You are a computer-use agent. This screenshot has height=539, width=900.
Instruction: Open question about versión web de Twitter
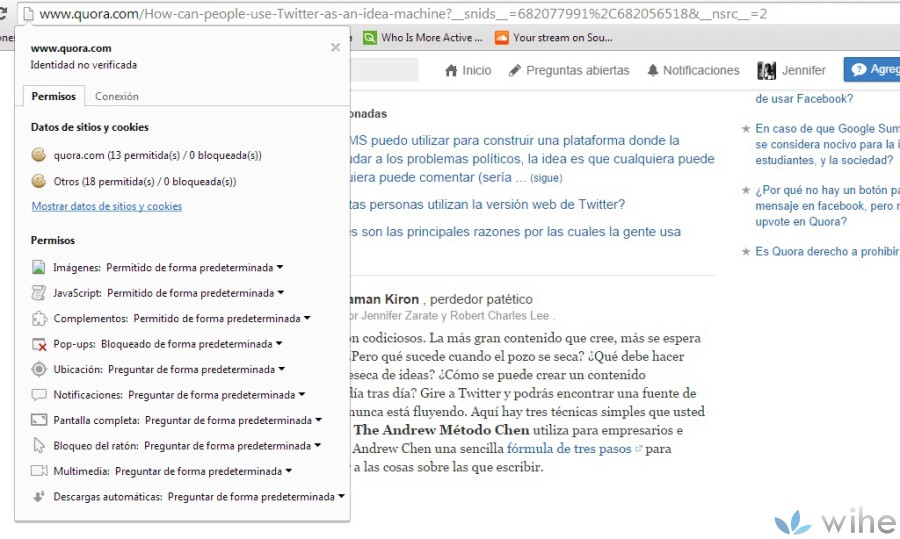(x=487, y=204)
